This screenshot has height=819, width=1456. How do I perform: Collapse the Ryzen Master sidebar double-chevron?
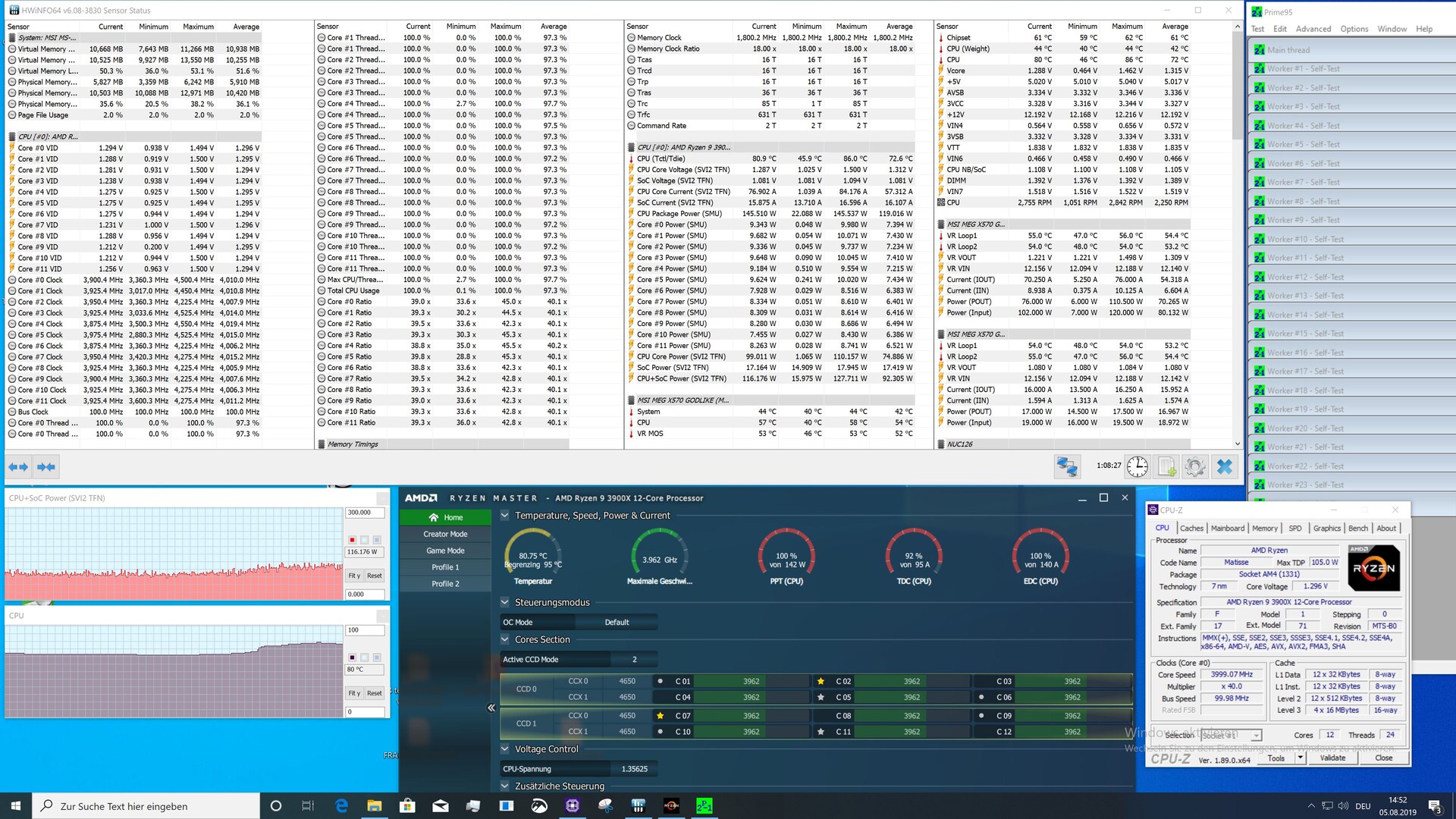pos(491,708)
